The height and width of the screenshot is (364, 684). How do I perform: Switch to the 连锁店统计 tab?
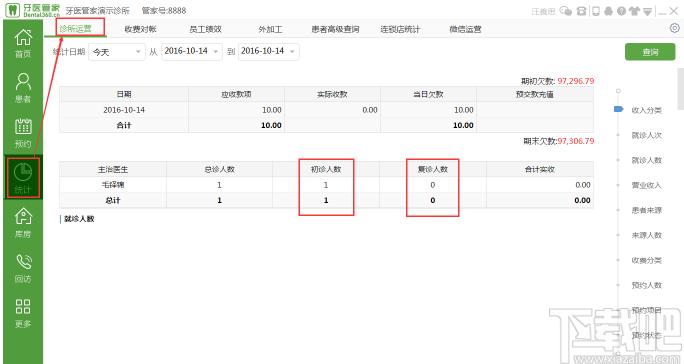tap(400, 29)
